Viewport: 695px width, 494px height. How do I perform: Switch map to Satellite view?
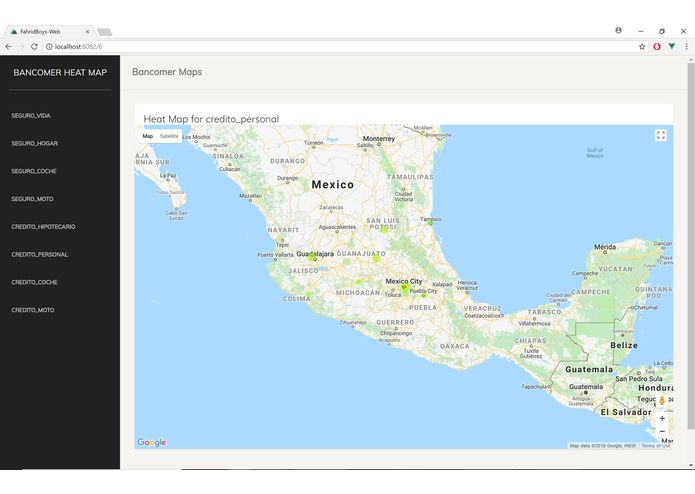(x=169, y=136)
